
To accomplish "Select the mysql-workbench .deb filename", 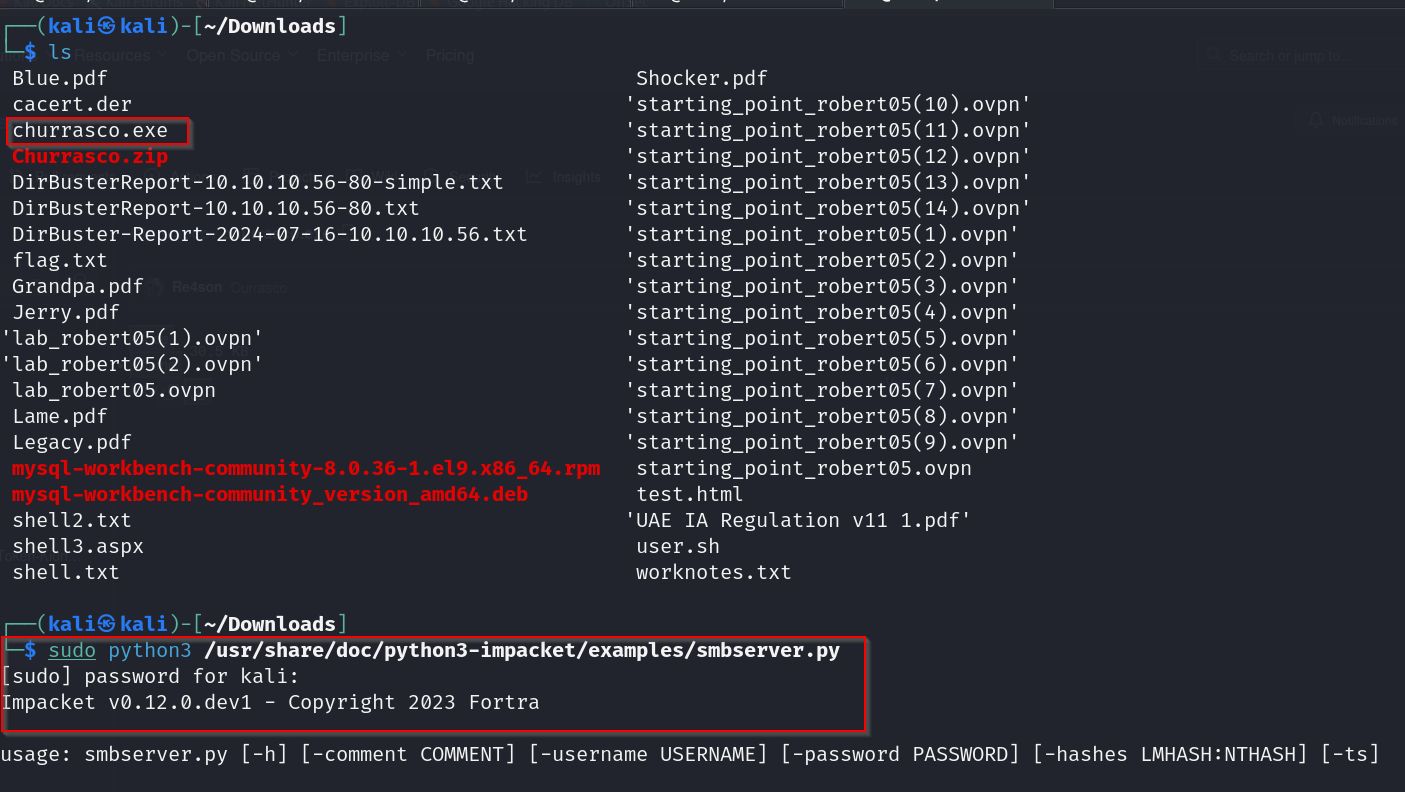I will click(x=270, y=494).
